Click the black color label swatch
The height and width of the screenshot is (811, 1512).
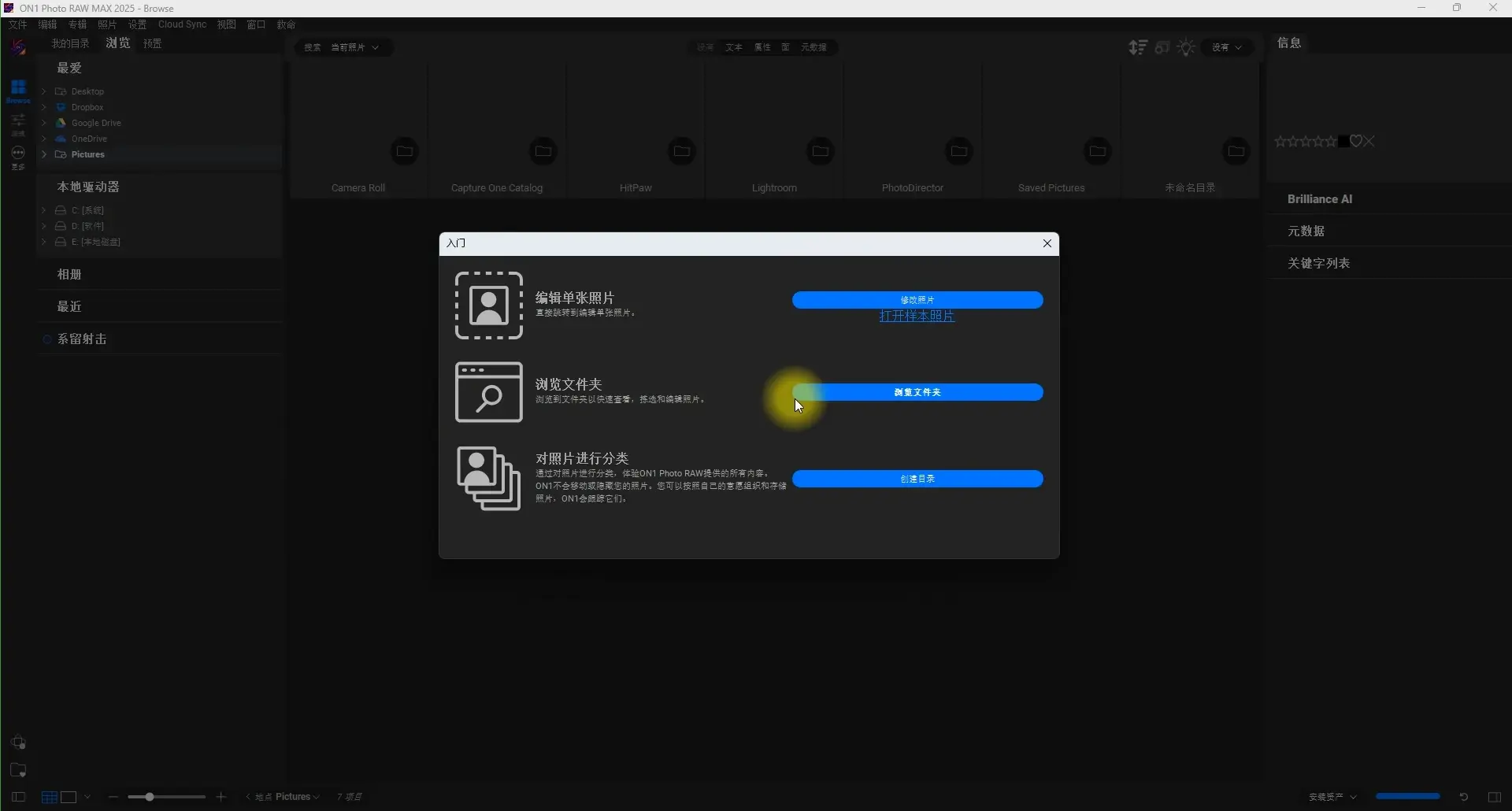pyautogui.click(x=1343, y=141)
